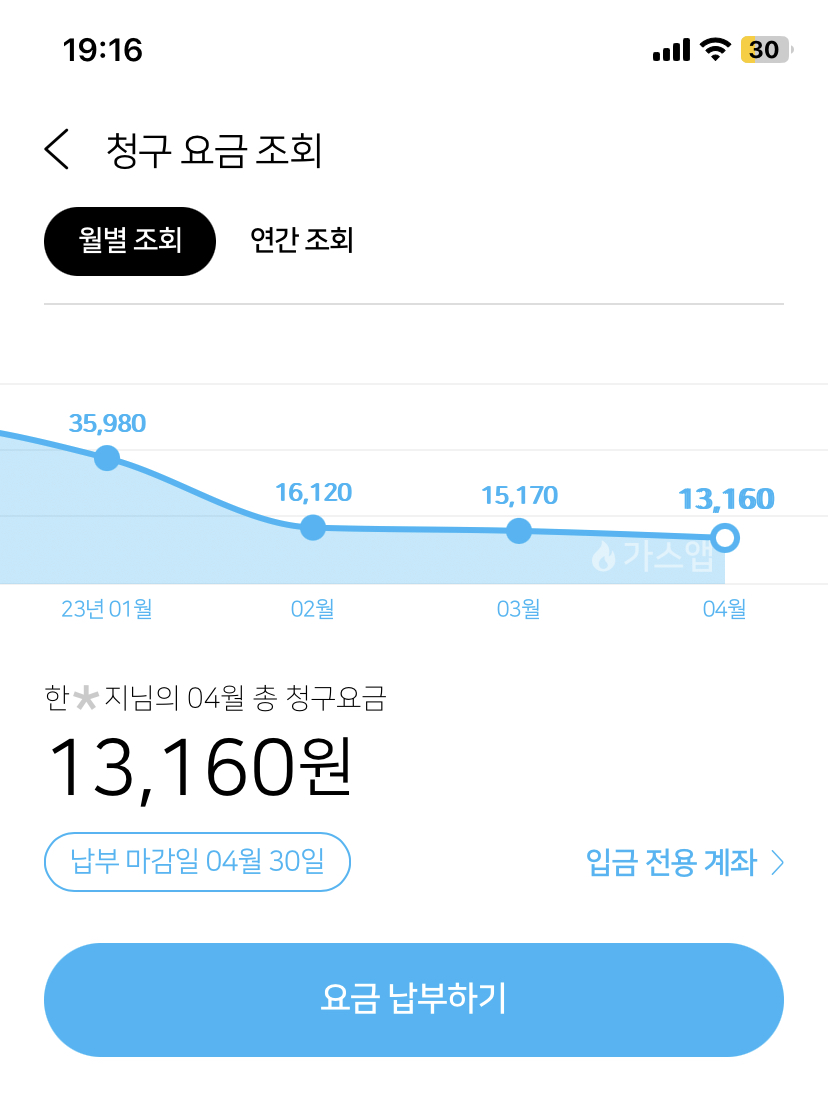
Task: Tap the back arrow icon
Action: 58,150
